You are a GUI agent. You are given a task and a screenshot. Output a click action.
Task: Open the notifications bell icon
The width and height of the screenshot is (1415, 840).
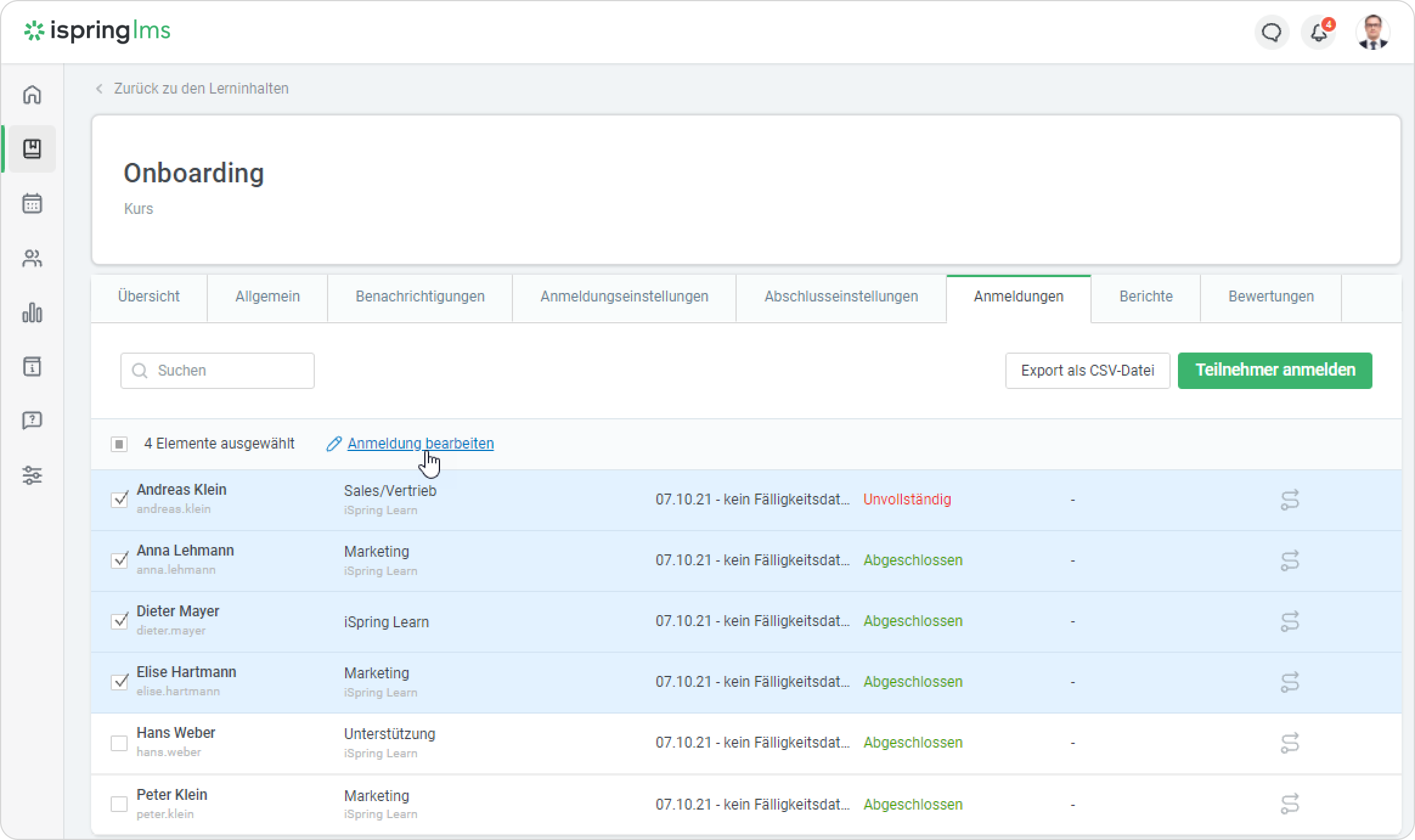[1318, 32]
